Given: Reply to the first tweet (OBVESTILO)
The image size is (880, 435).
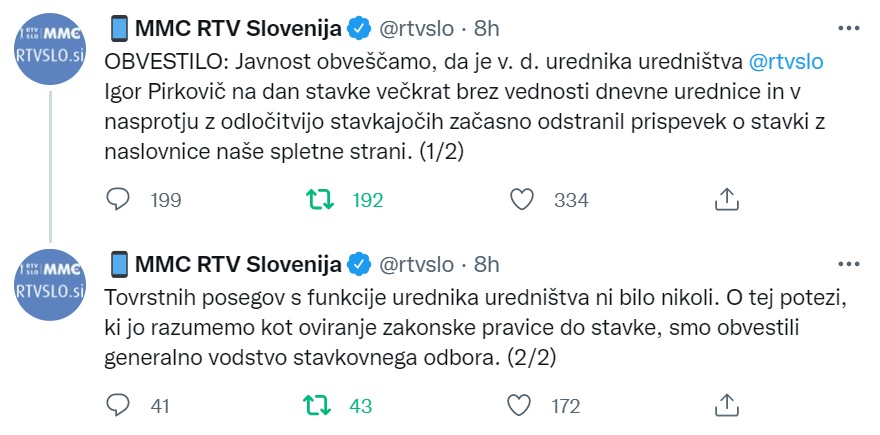Looking at the screenshot, I should pos(118,200).
